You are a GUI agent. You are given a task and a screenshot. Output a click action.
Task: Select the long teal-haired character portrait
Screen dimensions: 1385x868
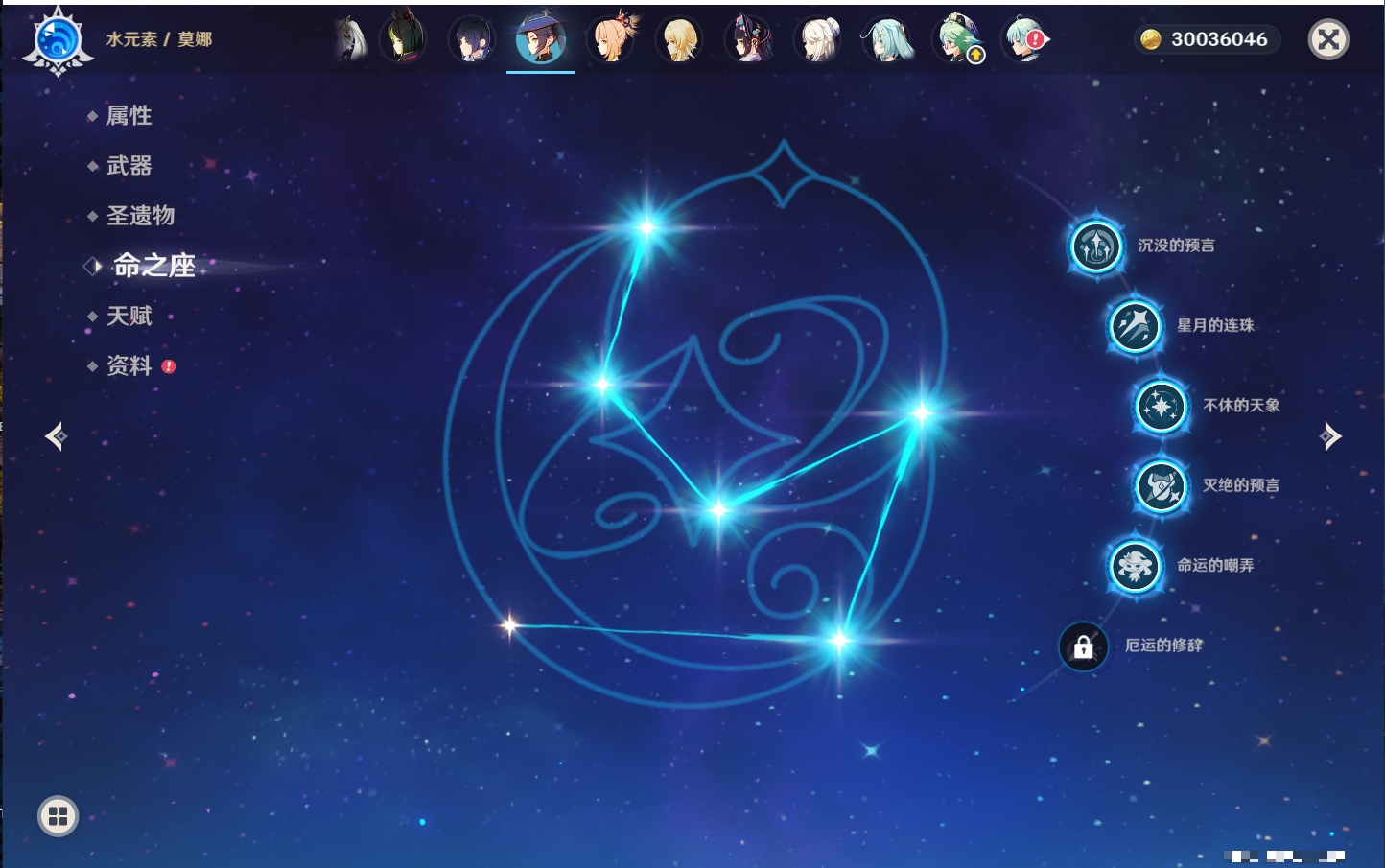coord(888,39)
